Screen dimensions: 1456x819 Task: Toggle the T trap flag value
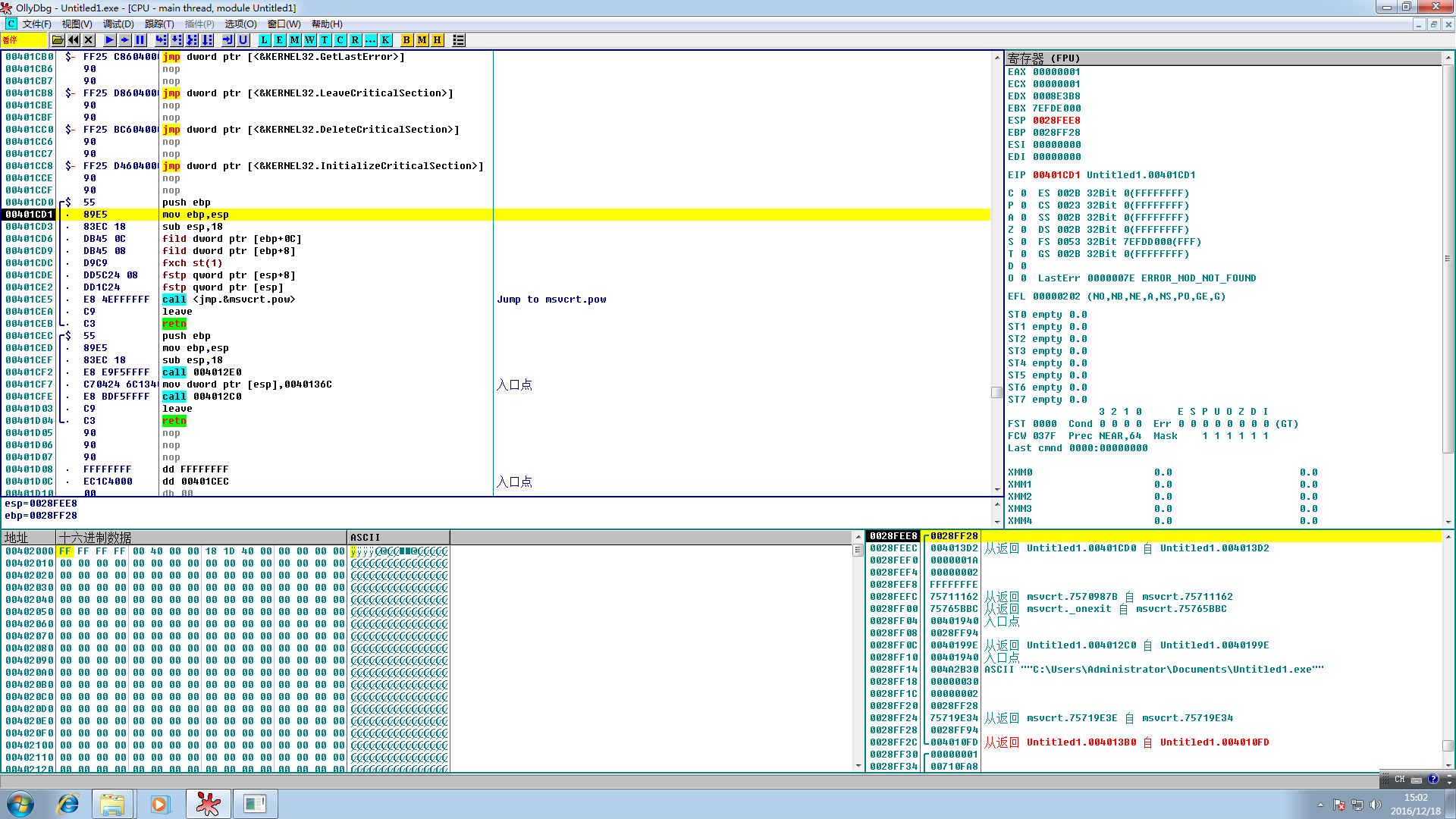pos(1024,254)
